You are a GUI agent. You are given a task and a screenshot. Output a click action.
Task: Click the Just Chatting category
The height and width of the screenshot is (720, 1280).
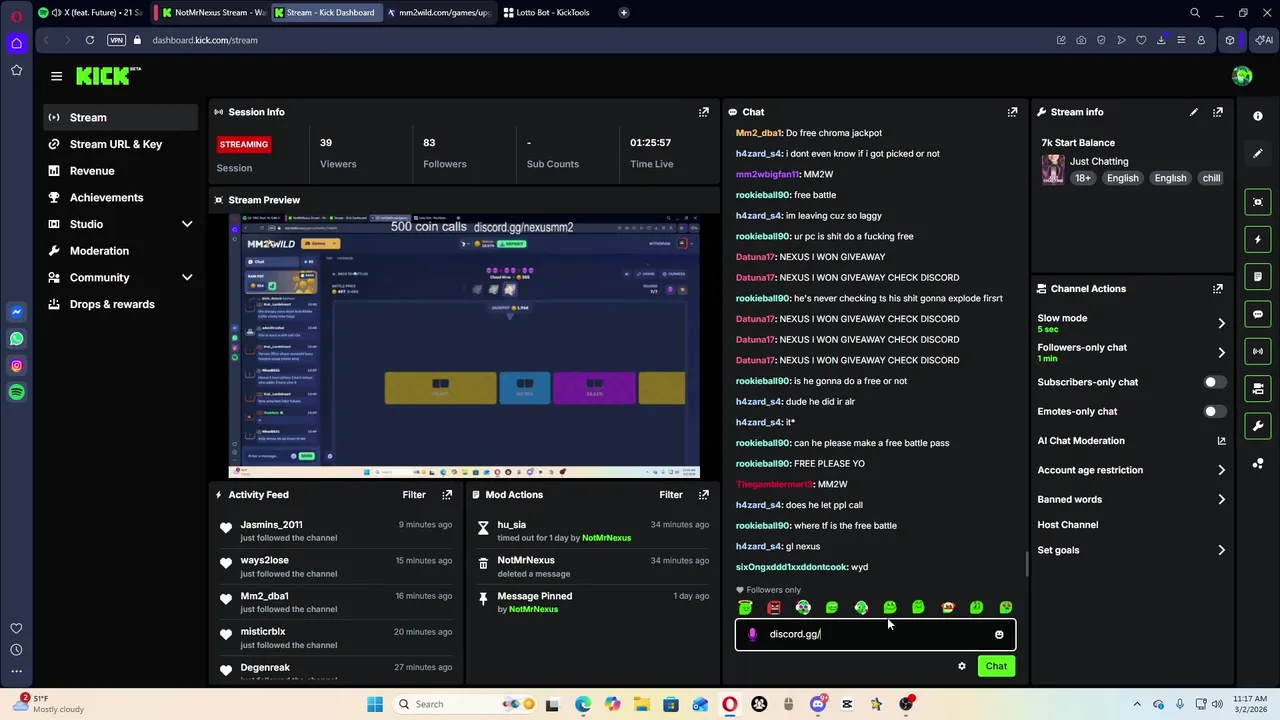coord(1098,162)
